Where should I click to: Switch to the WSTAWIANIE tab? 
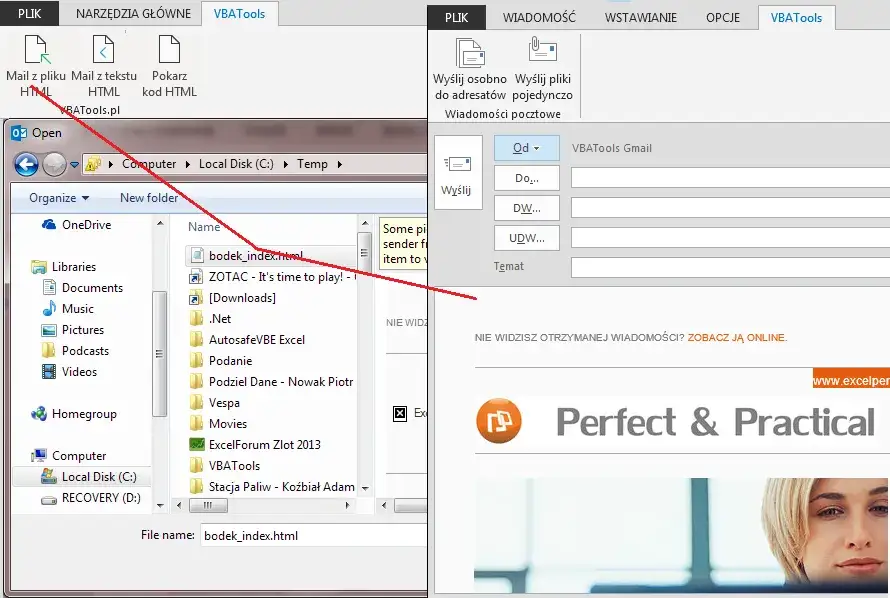click(x=640, y=17)
